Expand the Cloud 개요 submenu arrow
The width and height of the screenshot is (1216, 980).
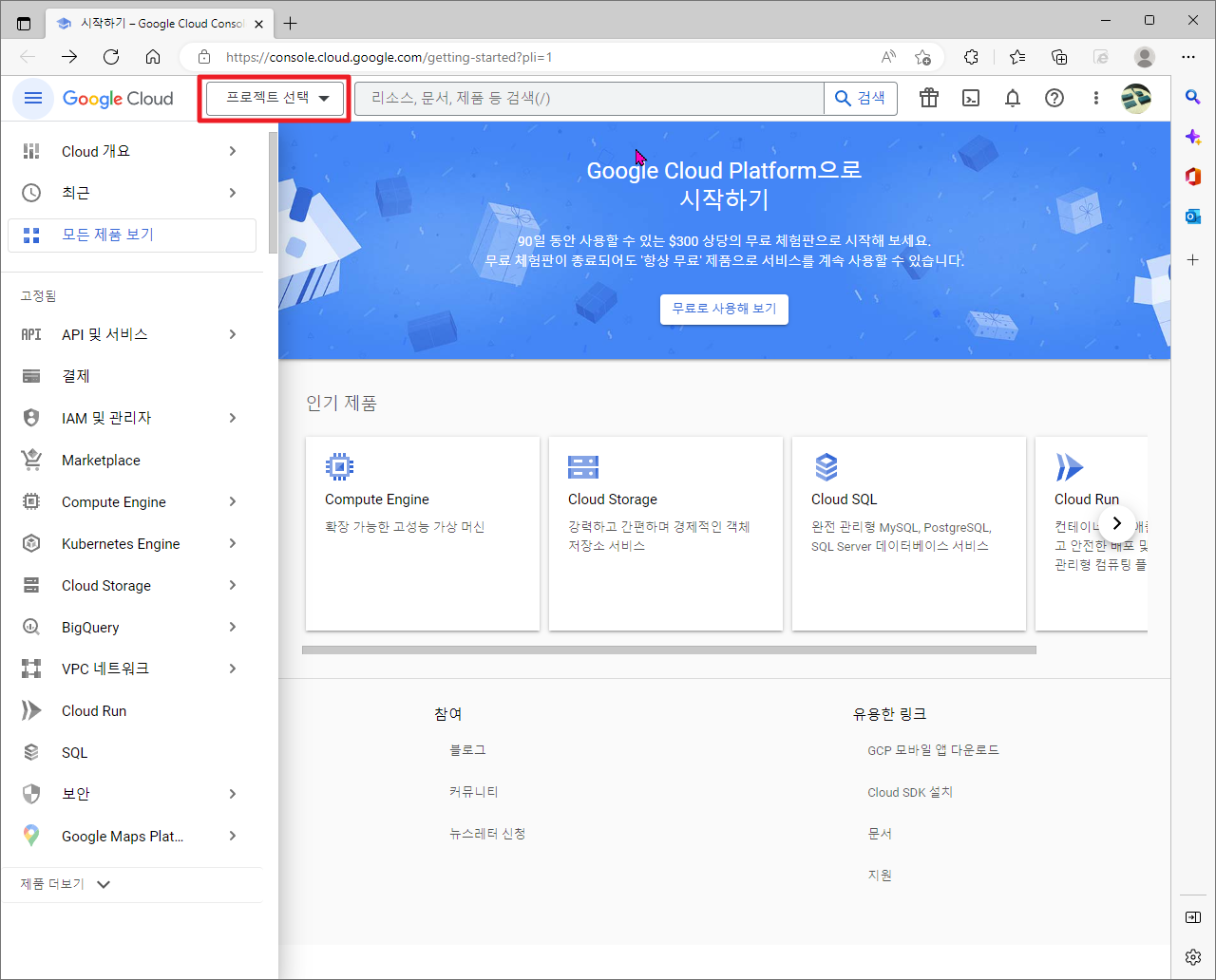(233, 151)
